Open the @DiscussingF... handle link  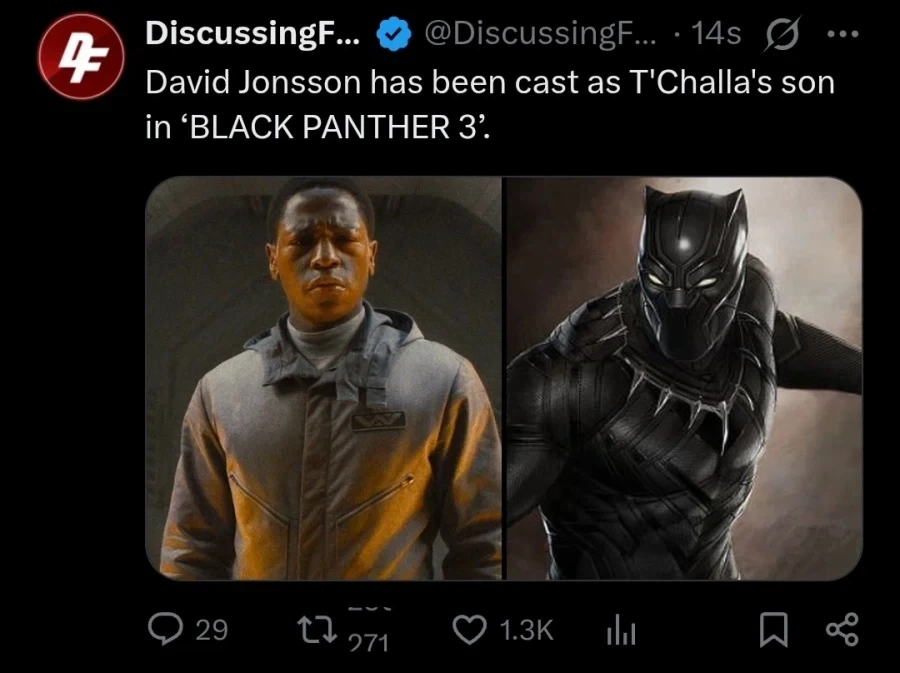540,34
